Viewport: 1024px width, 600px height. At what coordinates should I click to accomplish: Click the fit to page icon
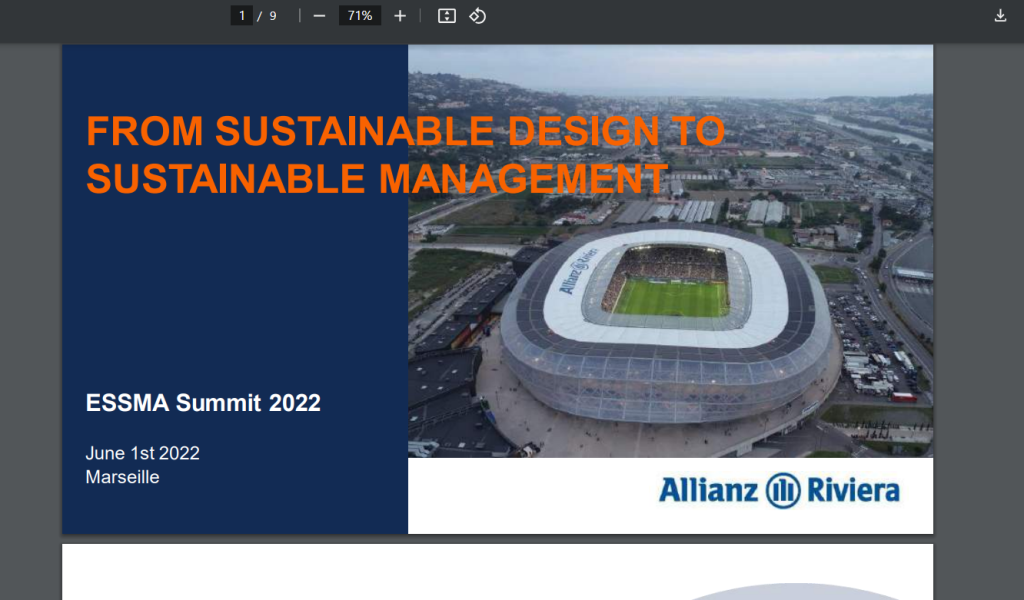[447, 16]
